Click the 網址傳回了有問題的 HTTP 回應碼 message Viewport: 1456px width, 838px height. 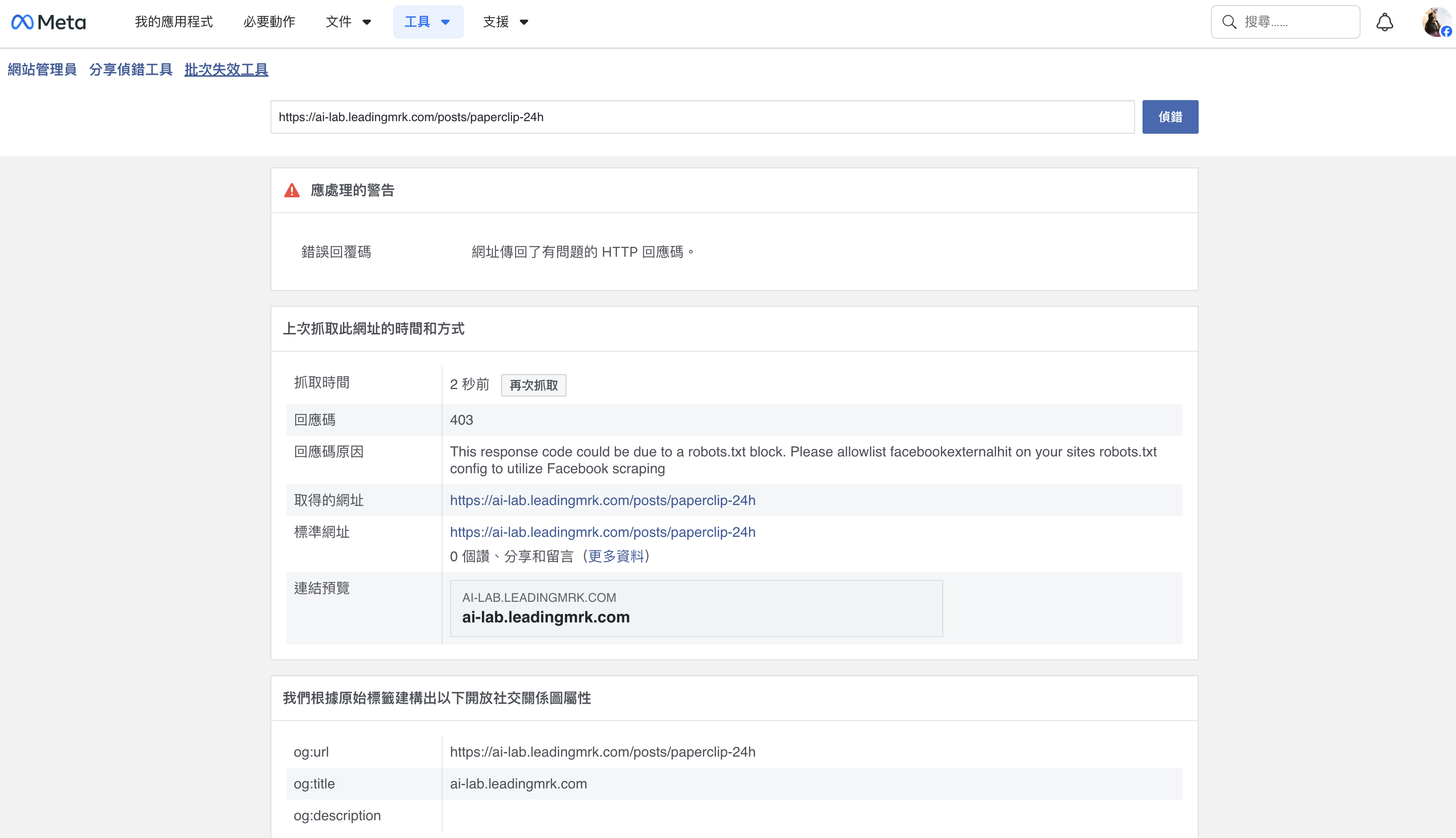click(582, 252)
